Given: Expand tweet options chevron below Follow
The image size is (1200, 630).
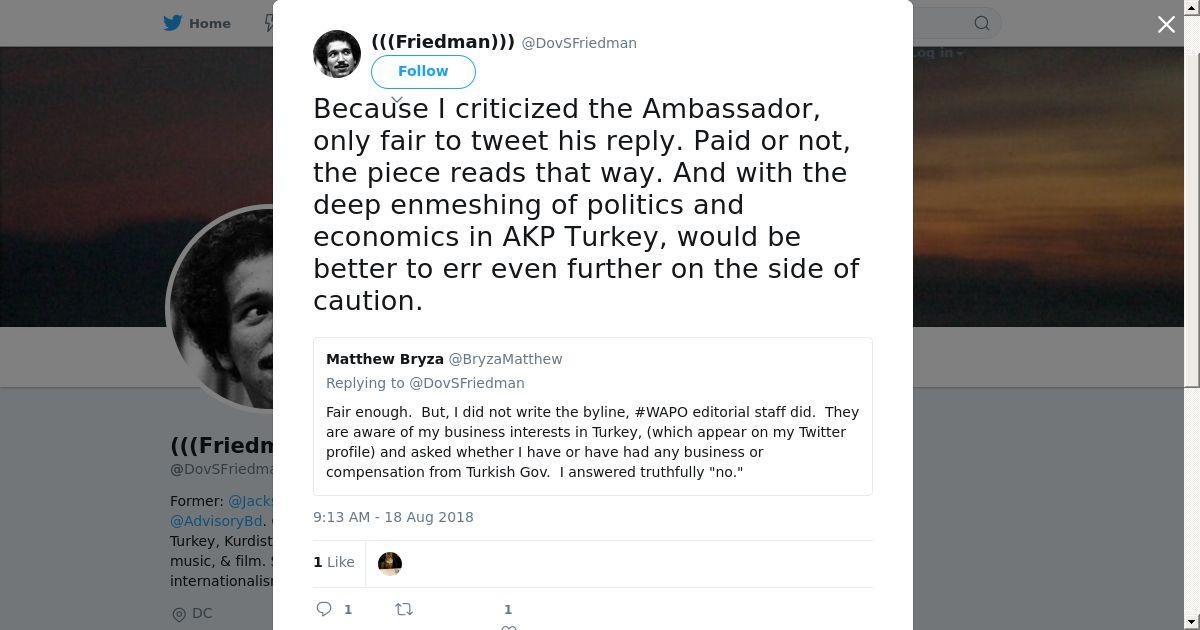Looking at the screenshot, I should click(396, 100).
